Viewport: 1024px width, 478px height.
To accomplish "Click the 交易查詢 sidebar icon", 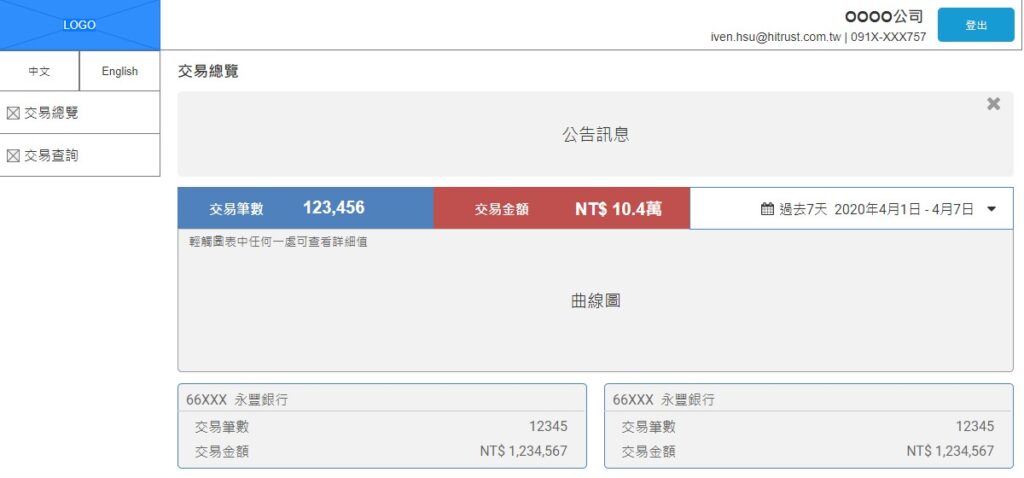I will pyautogui.click(x=13, y=156).
